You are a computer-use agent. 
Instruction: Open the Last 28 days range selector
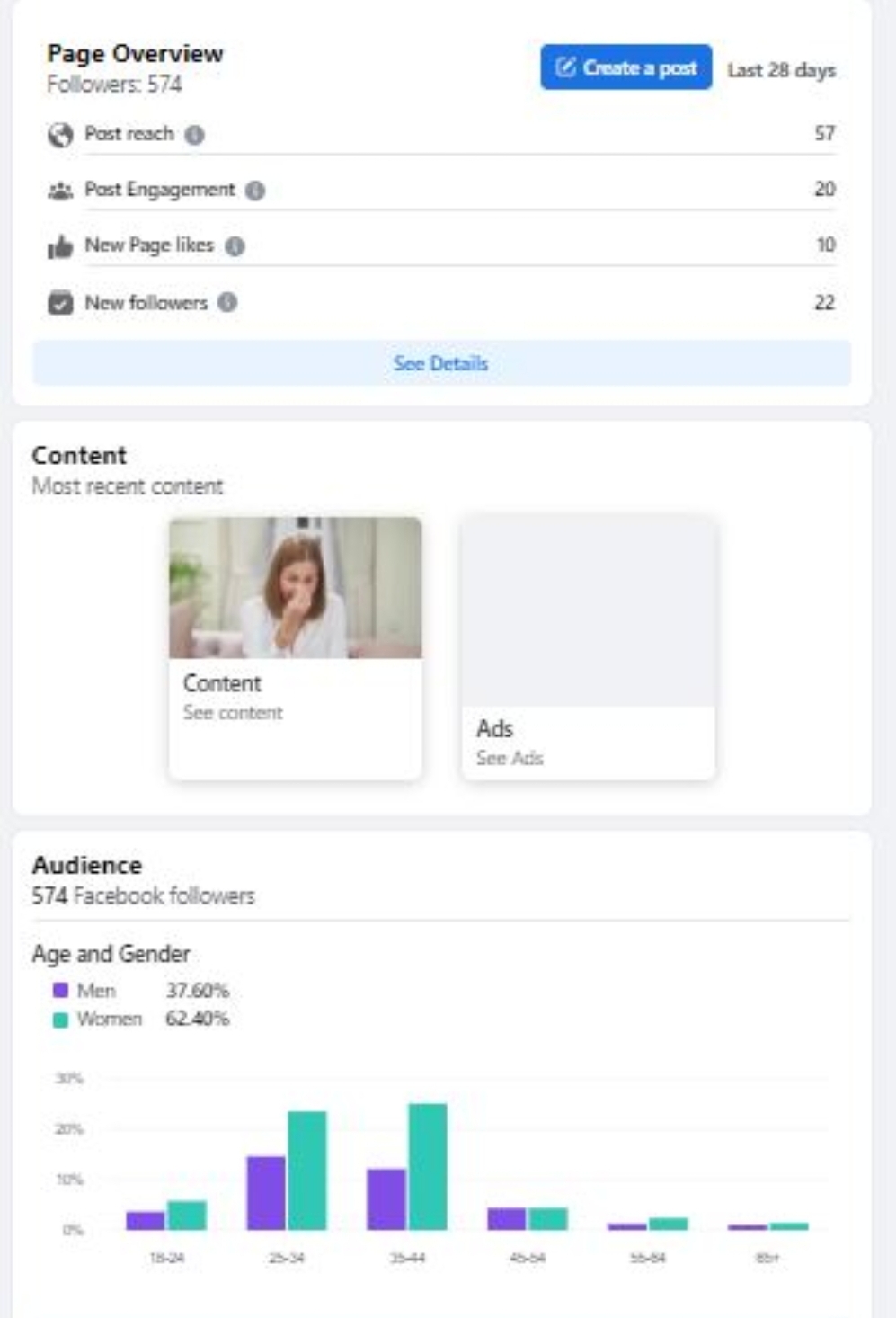(x=781, y=70)
